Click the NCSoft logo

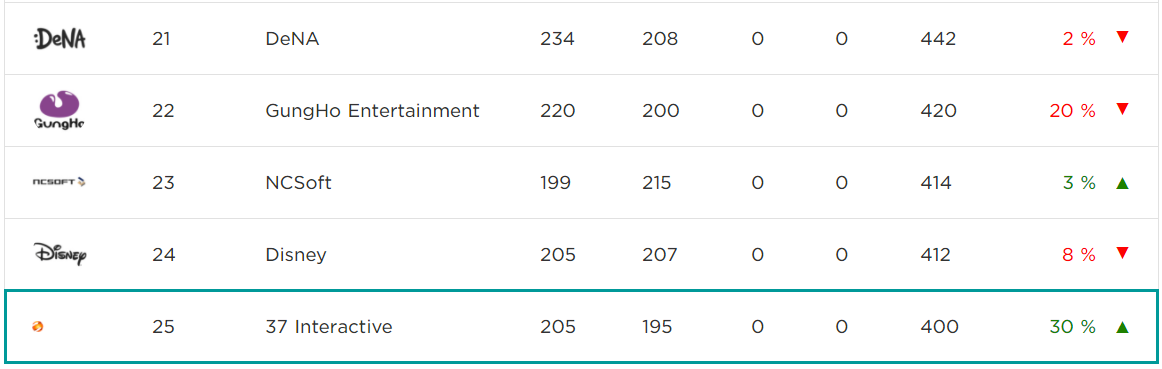pyautogui.click(x=59, y=182)
